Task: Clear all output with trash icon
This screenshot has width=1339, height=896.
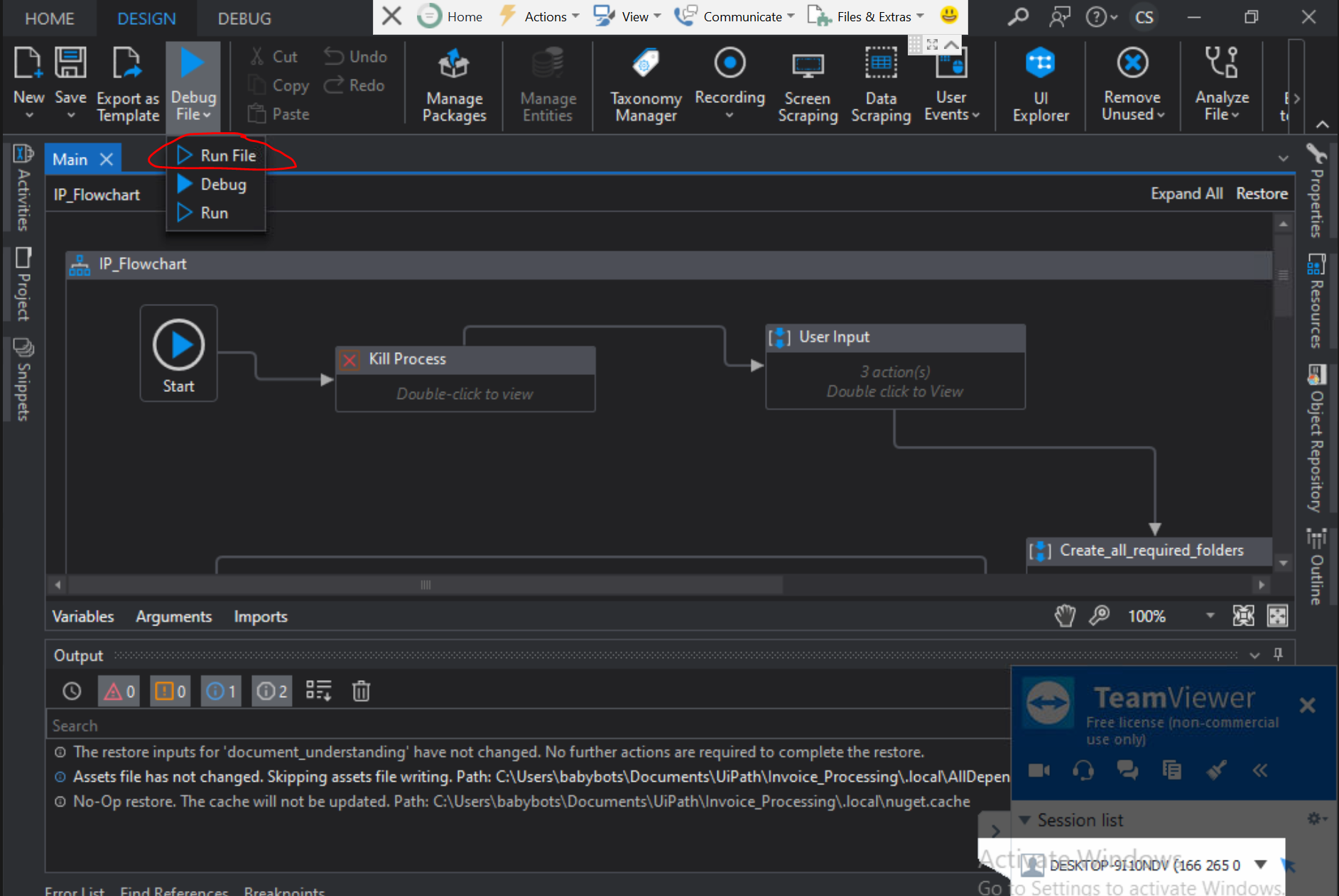Action: point(361,691)
